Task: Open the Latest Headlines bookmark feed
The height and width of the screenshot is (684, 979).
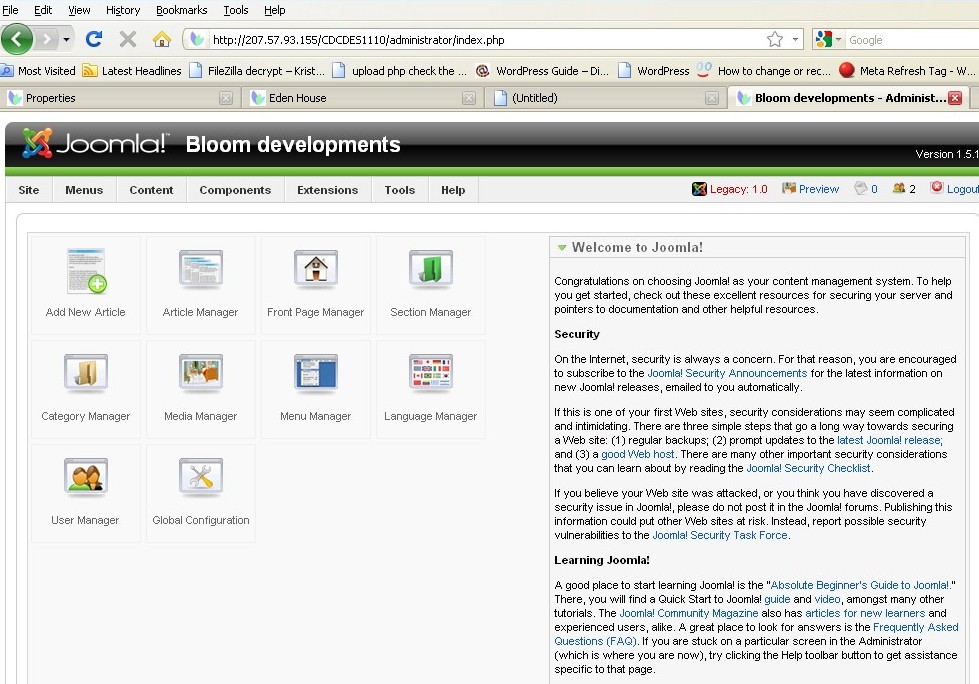Action: pyautogui.click(x=132, y=71)
